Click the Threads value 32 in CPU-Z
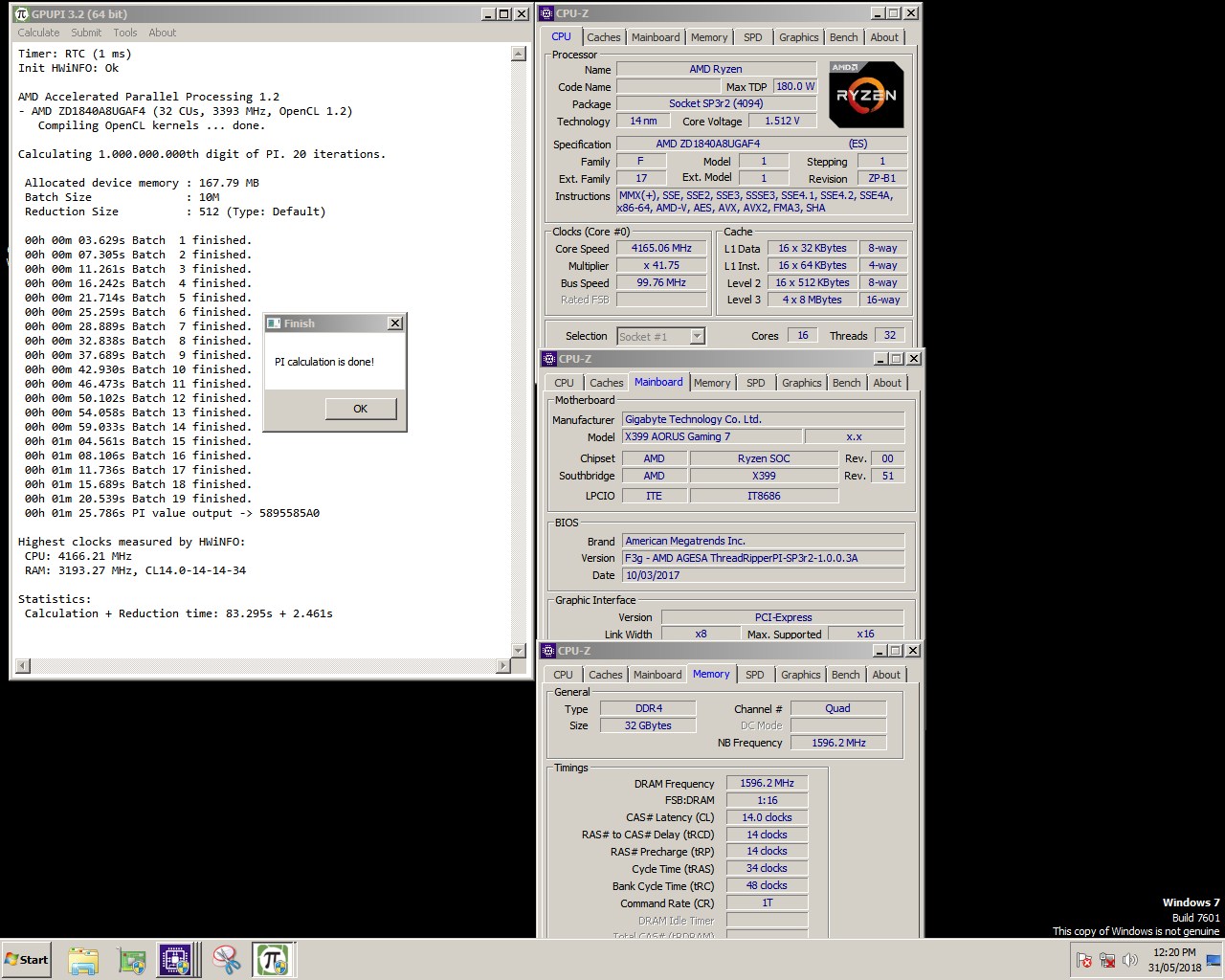This screenshot has width=1225, height=980. point(889,335)
